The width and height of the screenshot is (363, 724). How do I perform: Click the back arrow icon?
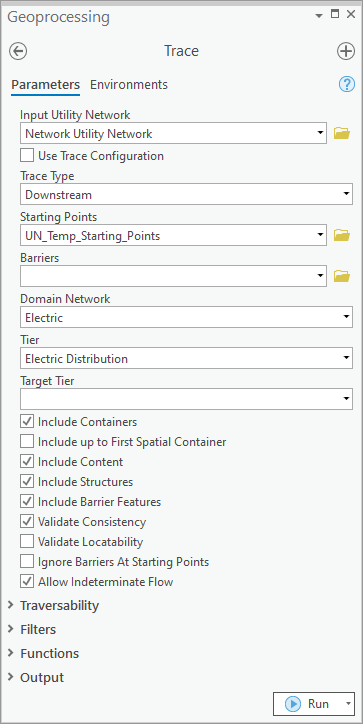[18, 51]
